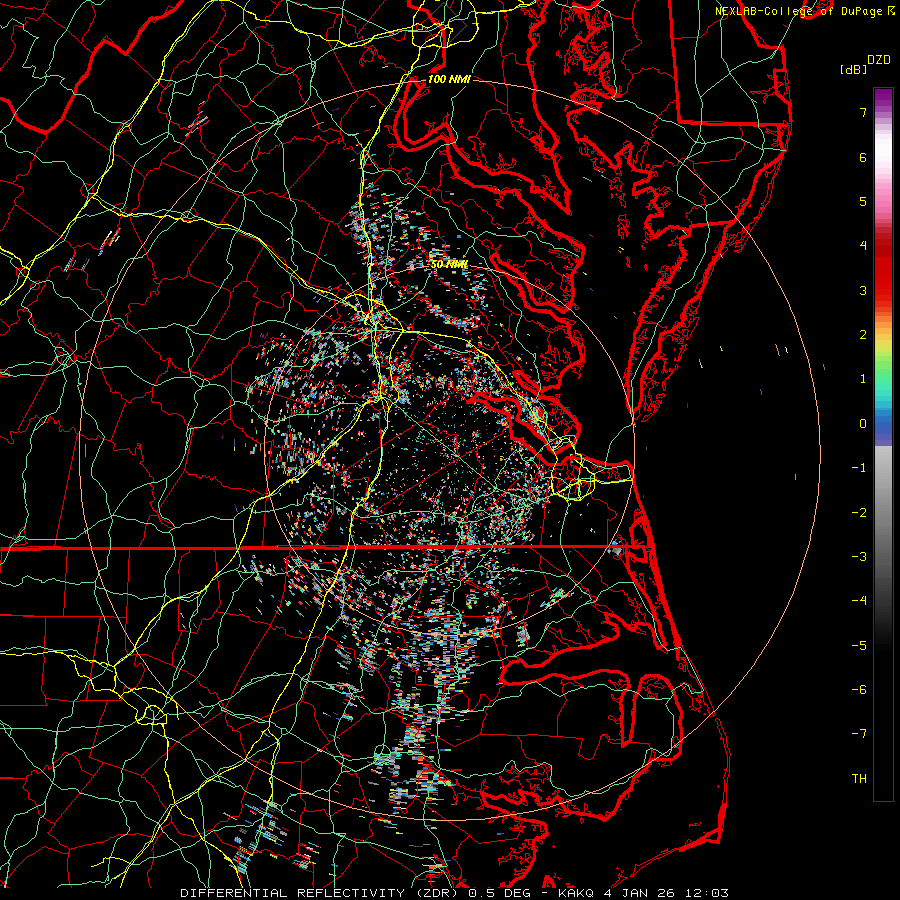Click the "DIFFERENTIAL REFLECTIVITY (ZDR)" caption text
This screenshot has height=900, width=900.
321,893
